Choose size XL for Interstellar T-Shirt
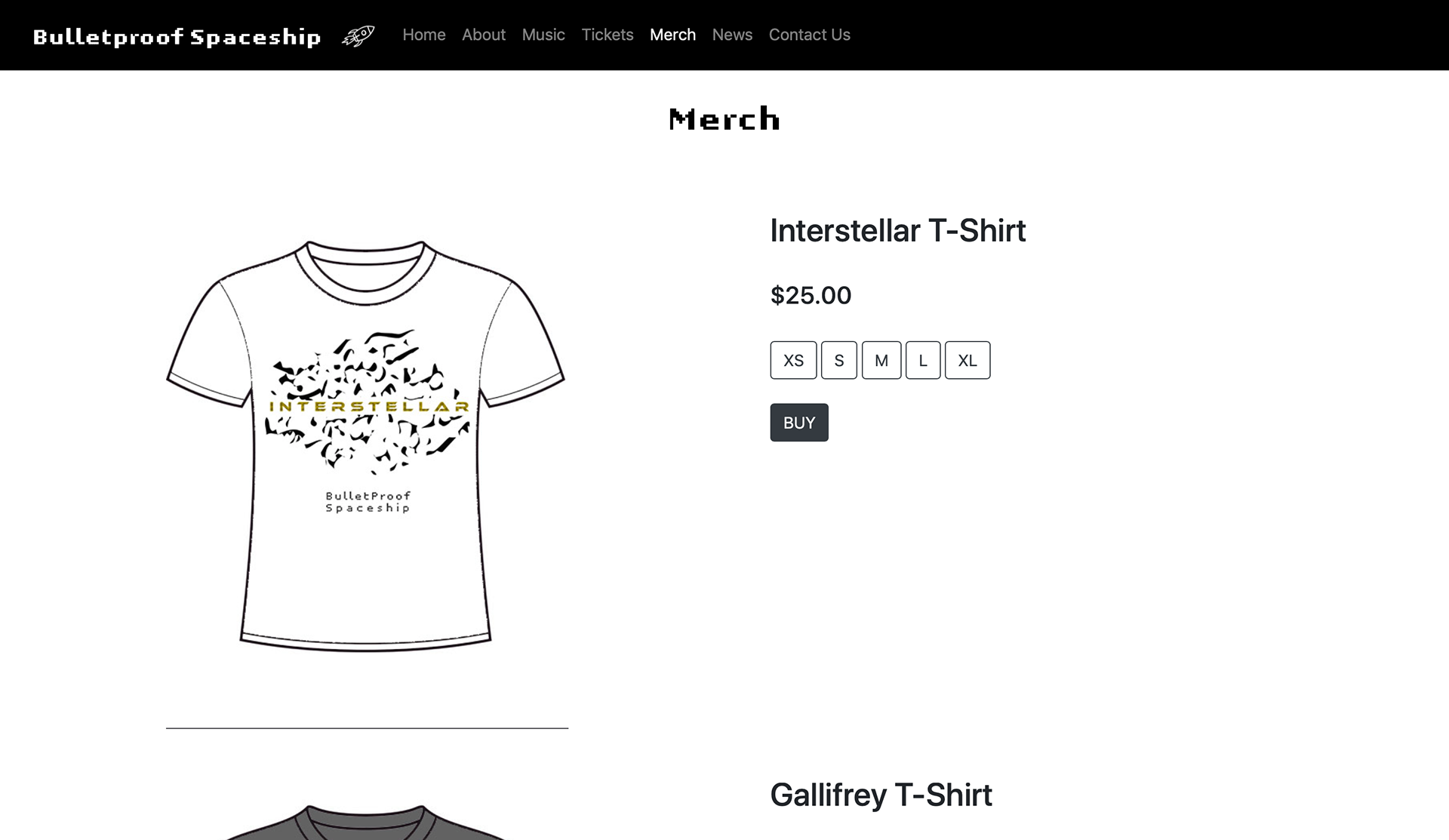The width and height of the screenshot is (1449, 840). [x=968, y=360]
